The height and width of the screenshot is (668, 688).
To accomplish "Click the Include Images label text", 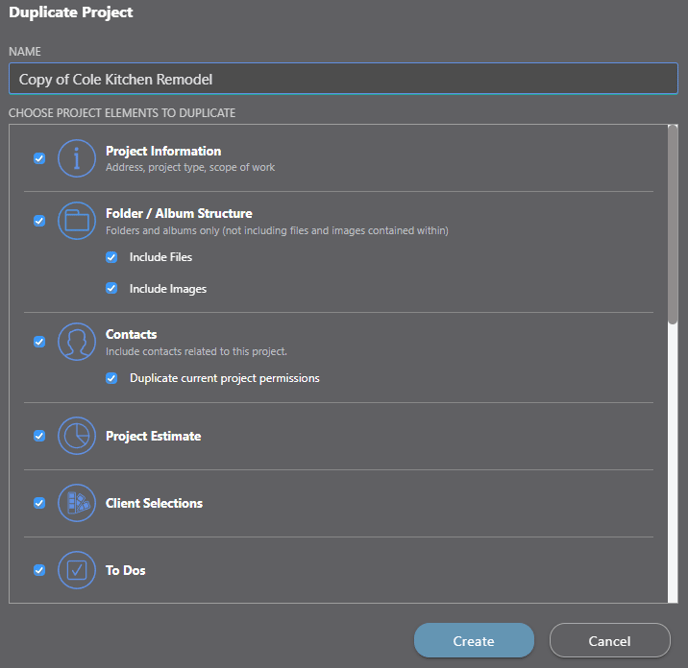I will [x=168, y=289].
